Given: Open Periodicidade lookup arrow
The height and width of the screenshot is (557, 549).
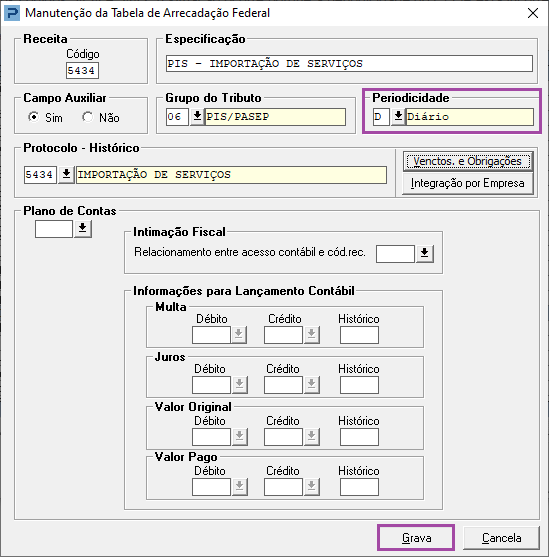Looking at the screenshot, I should [x=398, y=117].
